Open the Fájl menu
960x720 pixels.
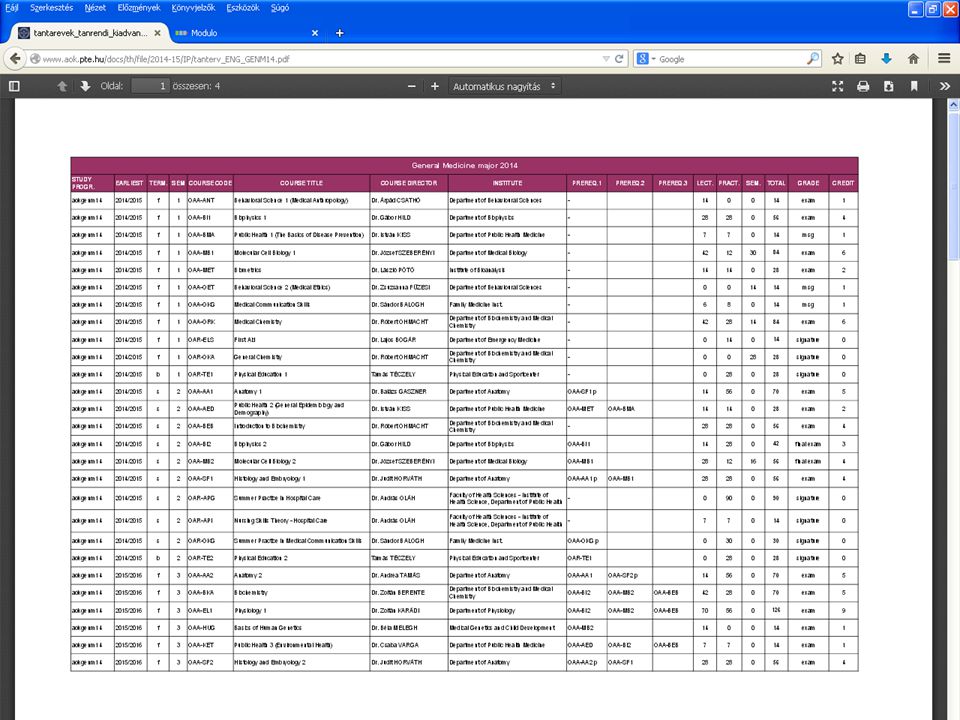(x=12, y=8)
